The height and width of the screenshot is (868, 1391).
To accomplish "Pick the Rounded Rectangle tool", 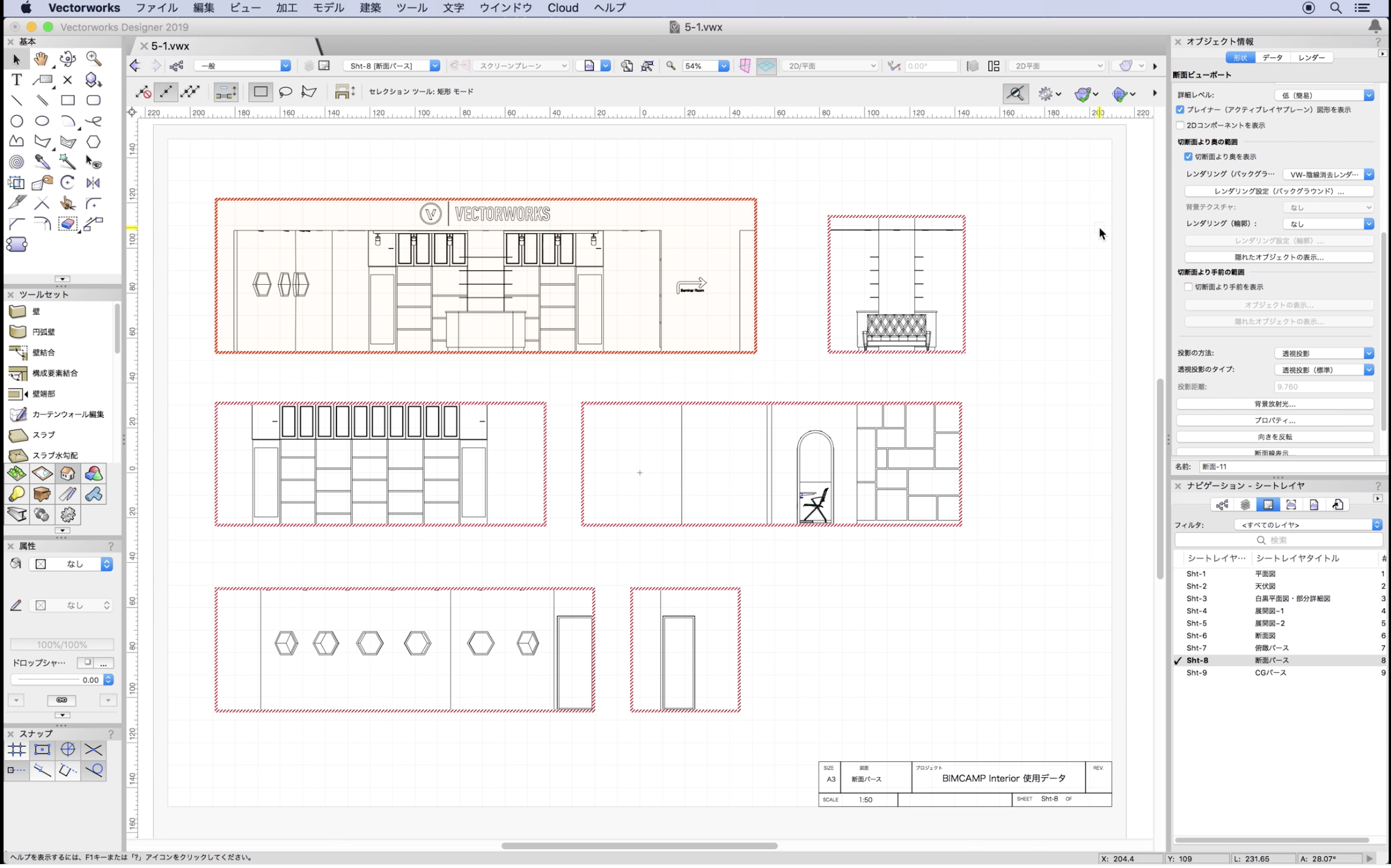I will point(94,100).
